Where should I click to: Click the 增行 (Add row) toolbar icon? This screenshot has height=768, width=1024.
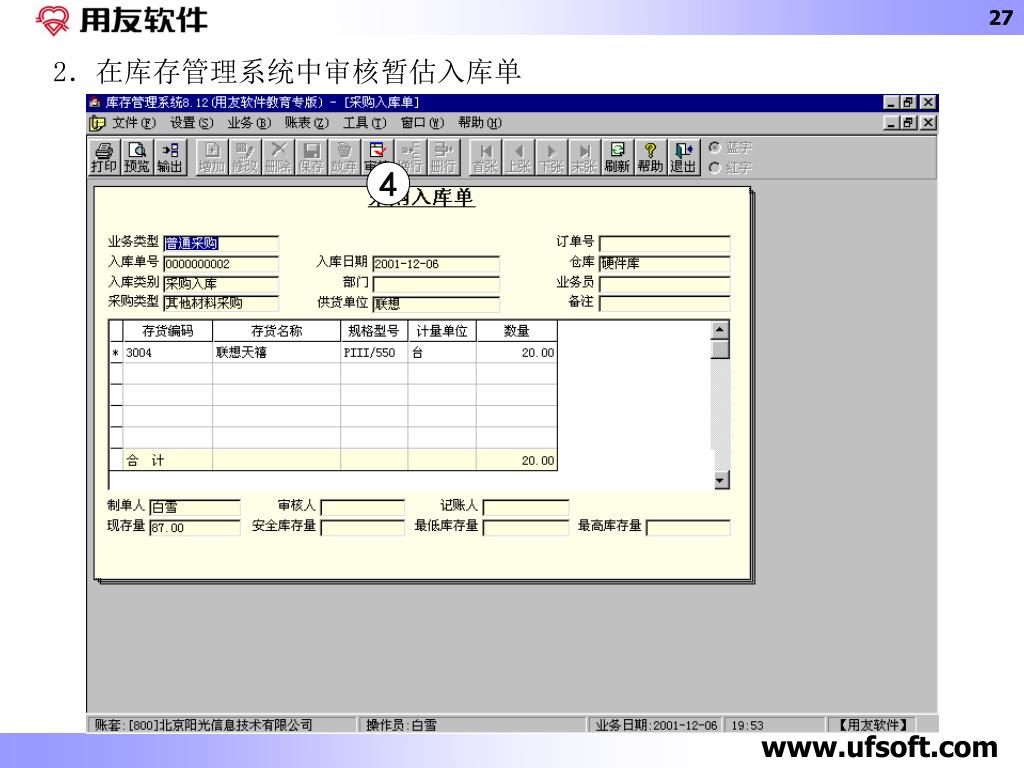coord(411,157)
